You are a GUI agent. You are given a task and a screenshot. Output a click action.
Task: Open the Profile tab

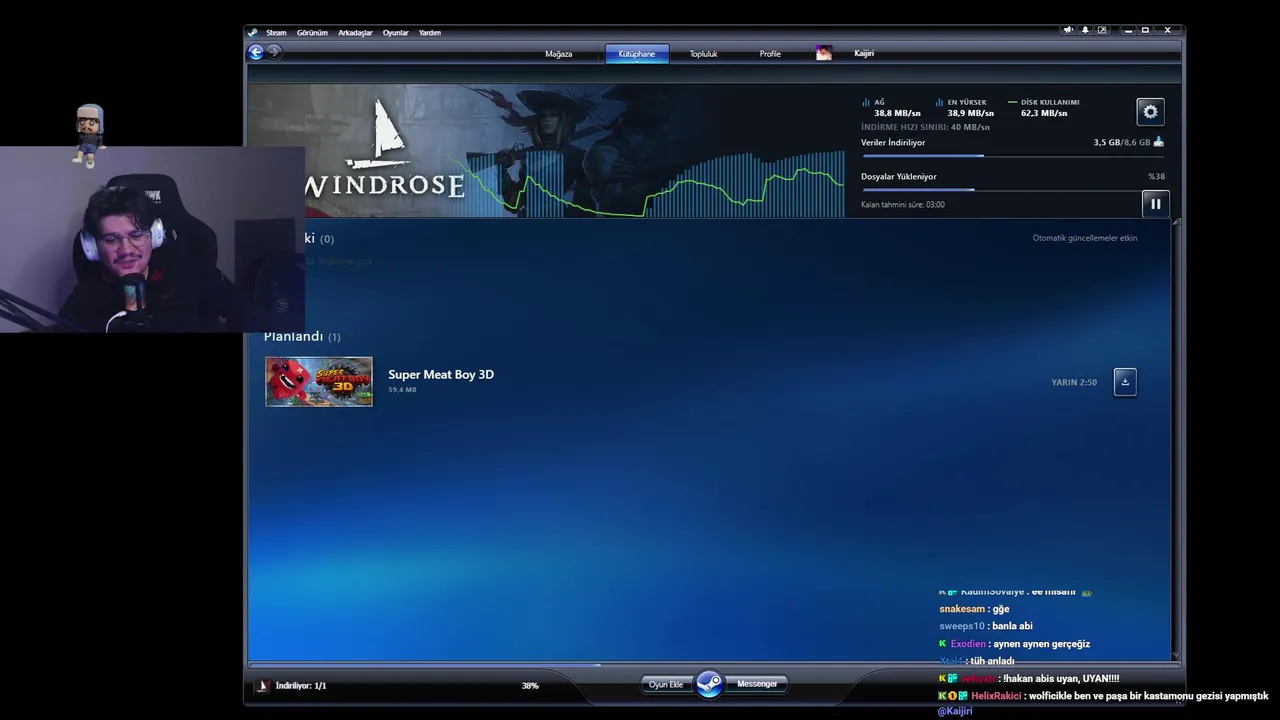pyautogui.click(x=770, y=53)
